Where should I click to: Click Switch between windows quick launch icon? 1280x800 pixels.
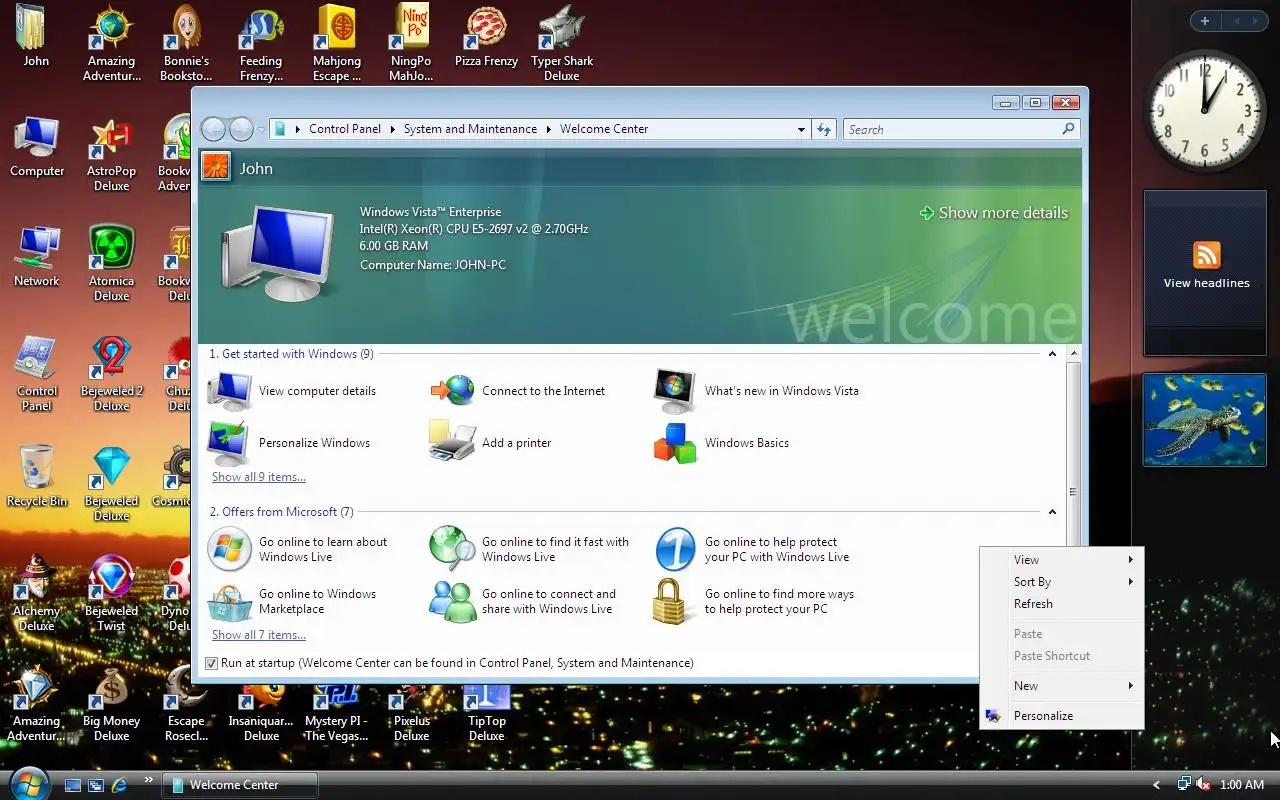pos(96,785)
